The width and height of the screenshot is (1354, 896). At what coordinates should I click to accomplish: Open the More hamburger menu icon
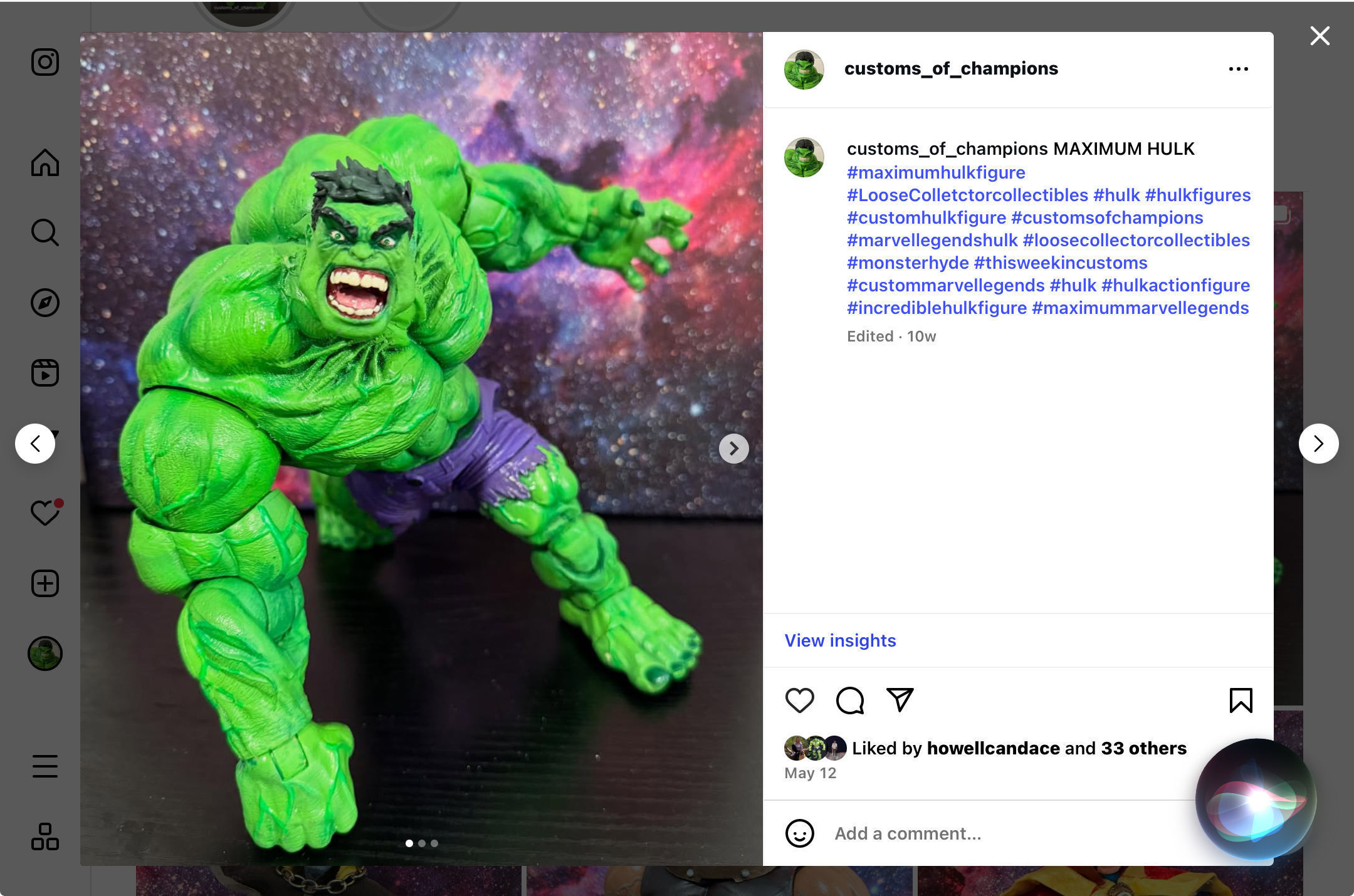45,766
